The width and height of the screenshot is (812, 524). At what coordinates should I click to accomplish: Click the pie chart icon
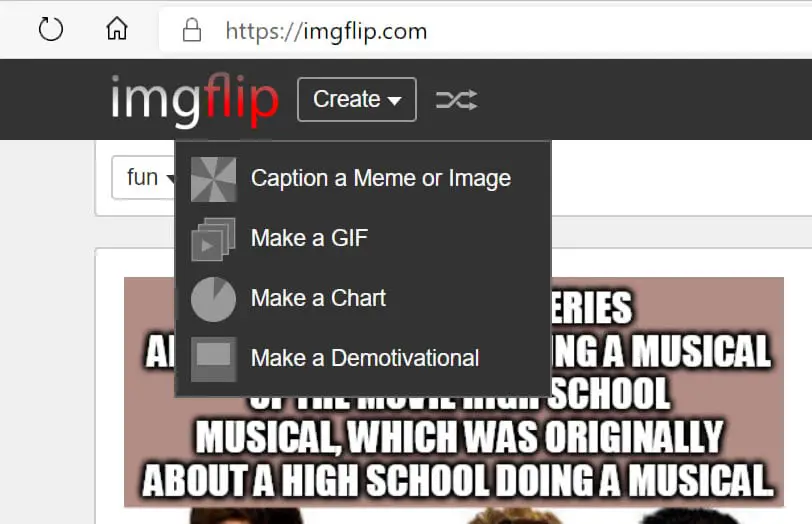coord(213,299)
